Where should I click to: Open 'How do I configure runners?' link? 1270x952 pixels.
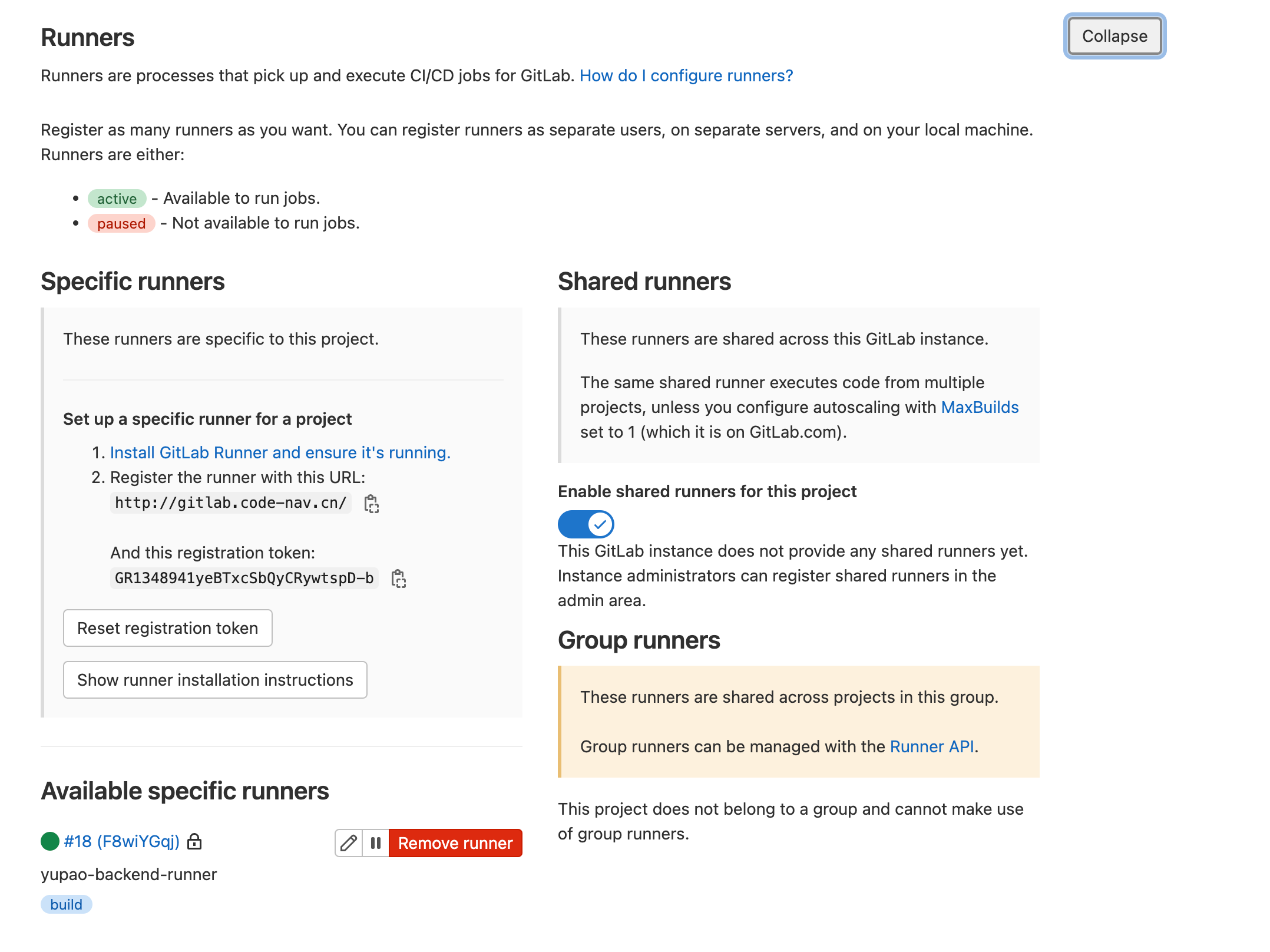click(x=686, y=76)
